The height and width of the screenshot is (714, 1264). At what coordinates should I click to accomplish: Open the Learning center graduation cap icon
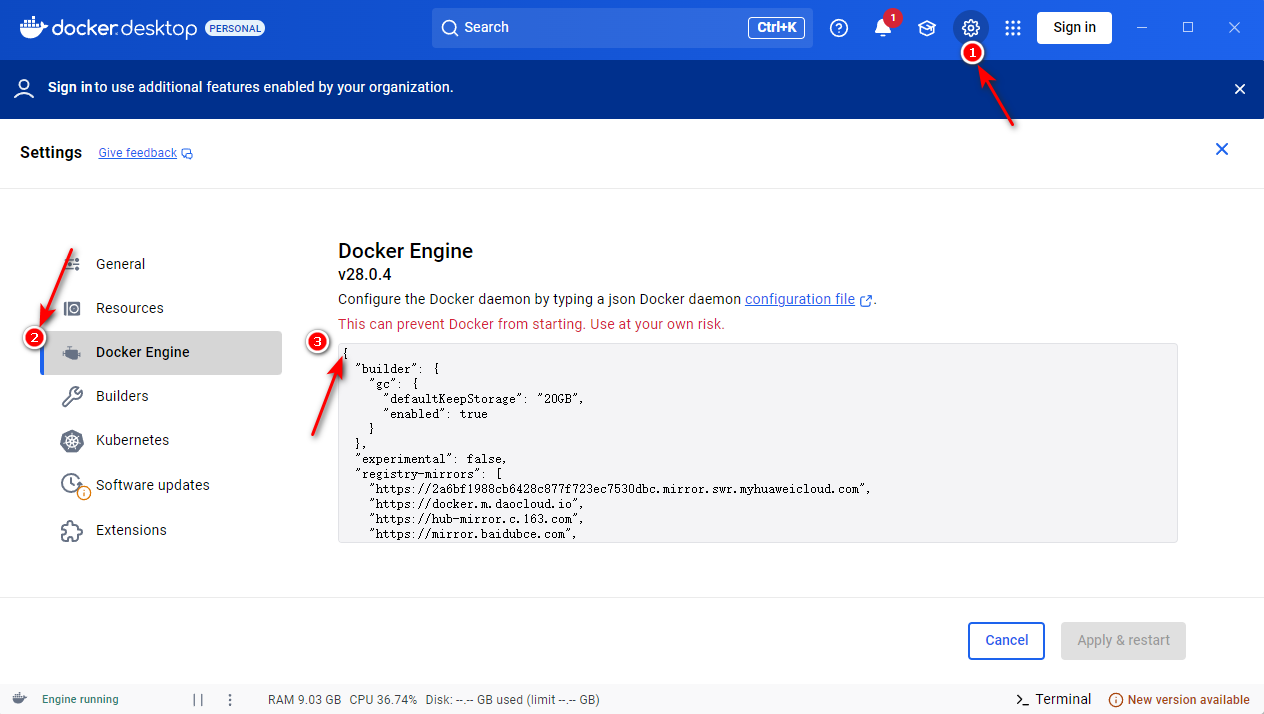point(927,28)
